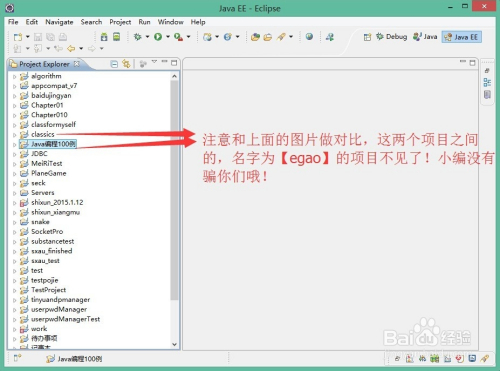Click the Run External Tools icon
The height and width of the screenshot is (371, 500).
point(178,37)
